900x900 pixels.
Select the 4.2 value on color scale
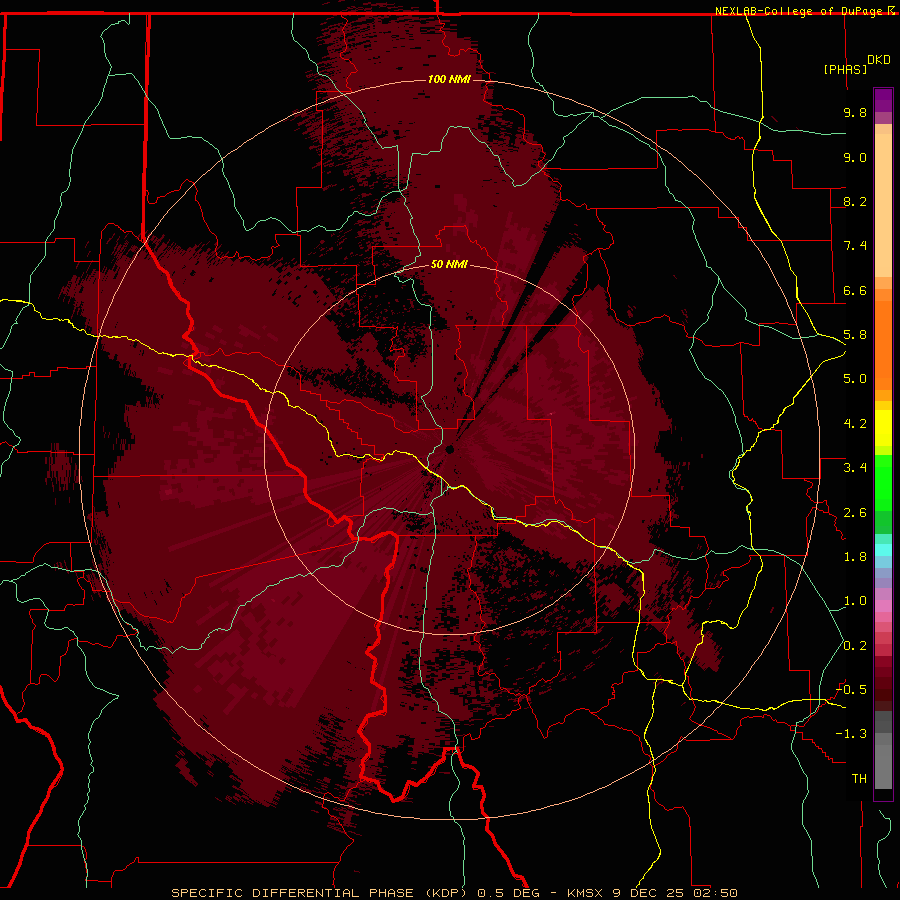click(855, 424)
